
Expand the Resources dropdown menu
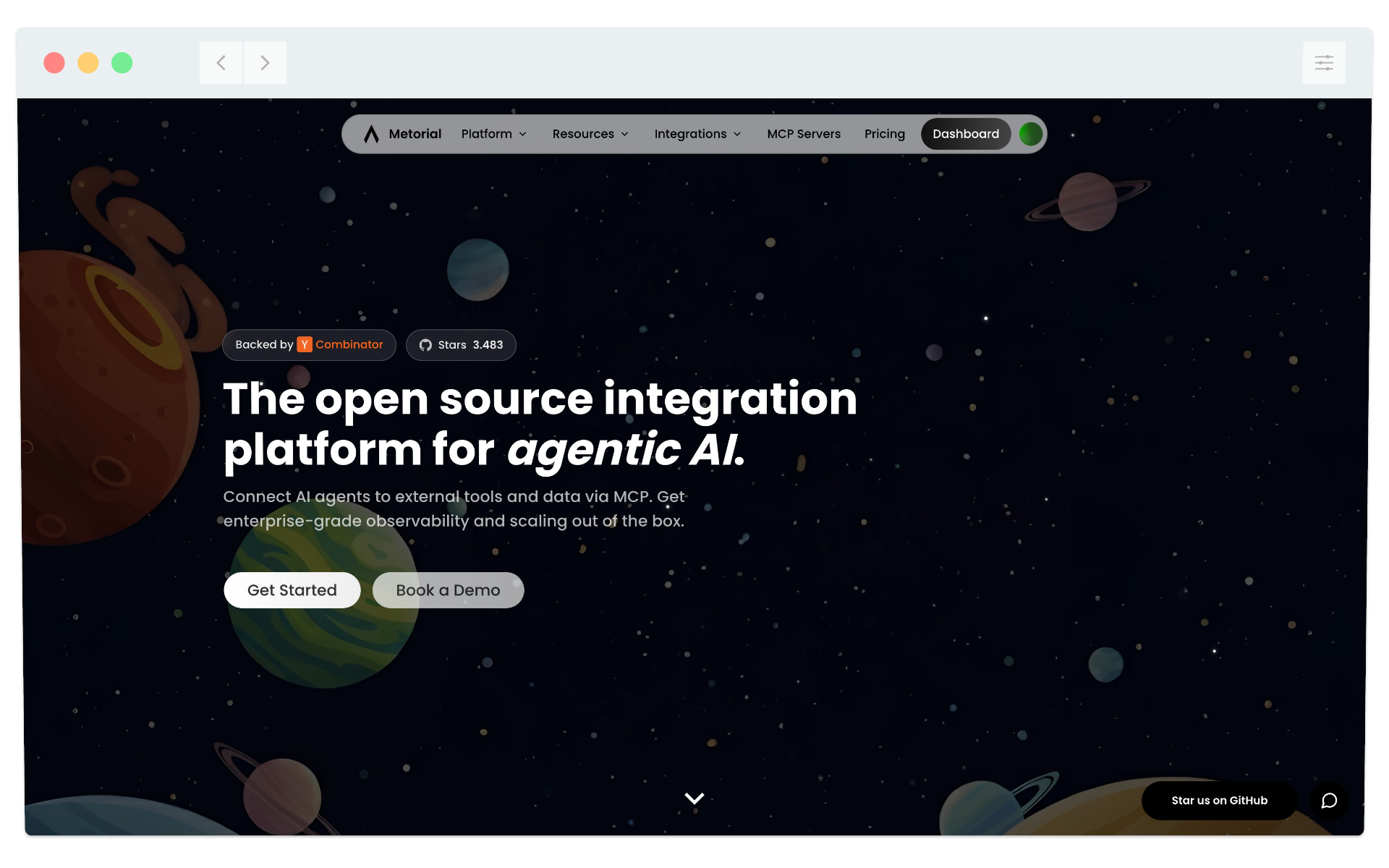pos(590,134)
